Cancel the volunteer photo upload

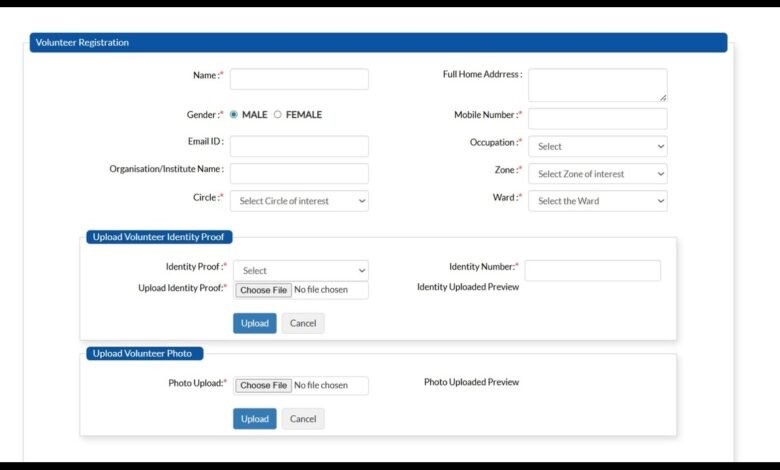pyautogui.click(x=303, y=419)
